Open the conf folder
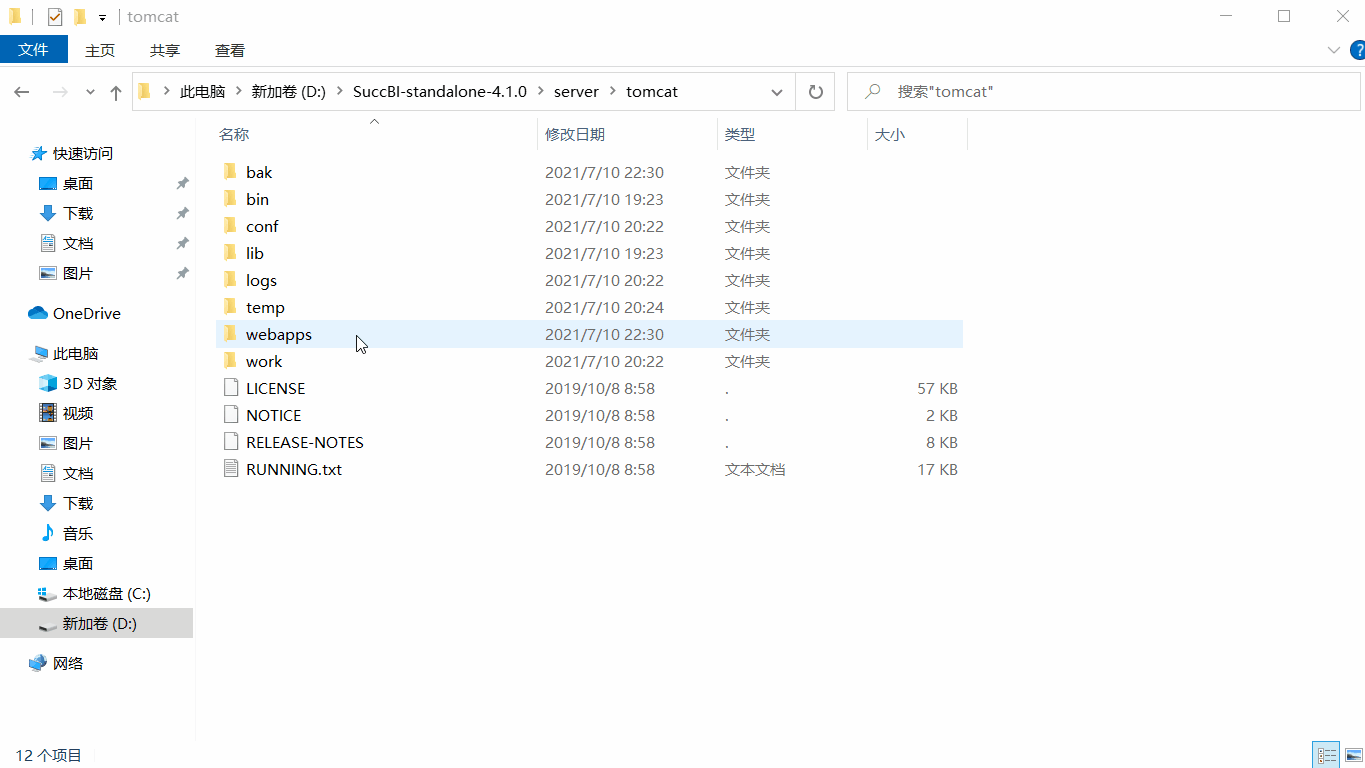 point(262,226)
